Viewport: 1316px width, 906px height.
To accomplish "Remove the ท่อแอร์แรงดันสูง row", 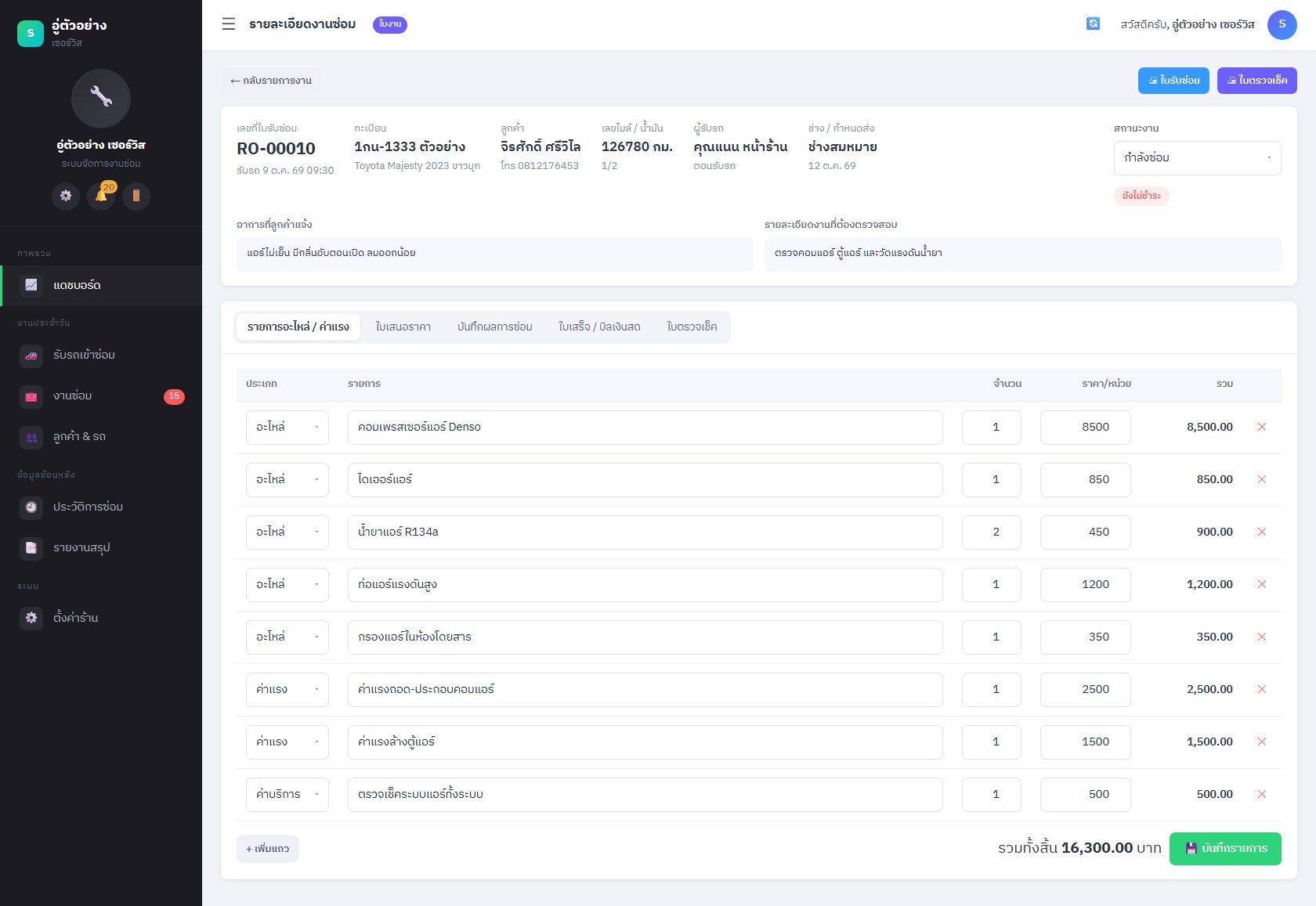I will pyautogui.click(x=1261, y=585).
